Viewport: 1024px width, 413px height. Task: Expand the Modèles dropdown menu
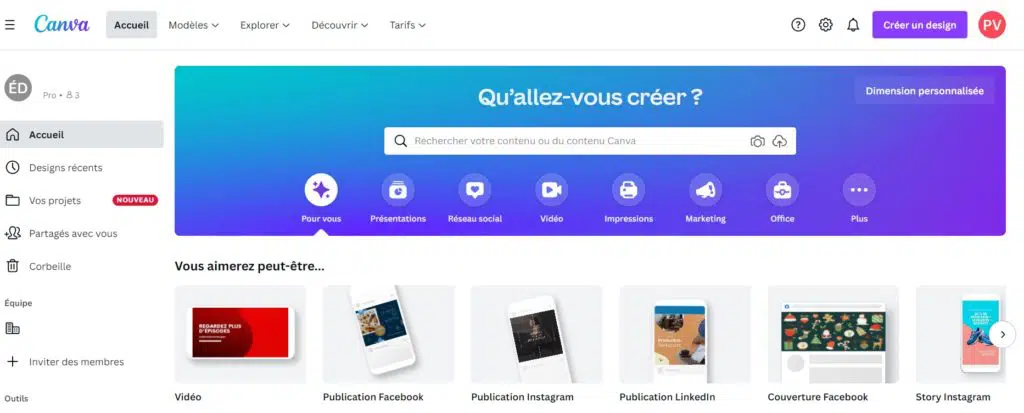pos(193,25)
